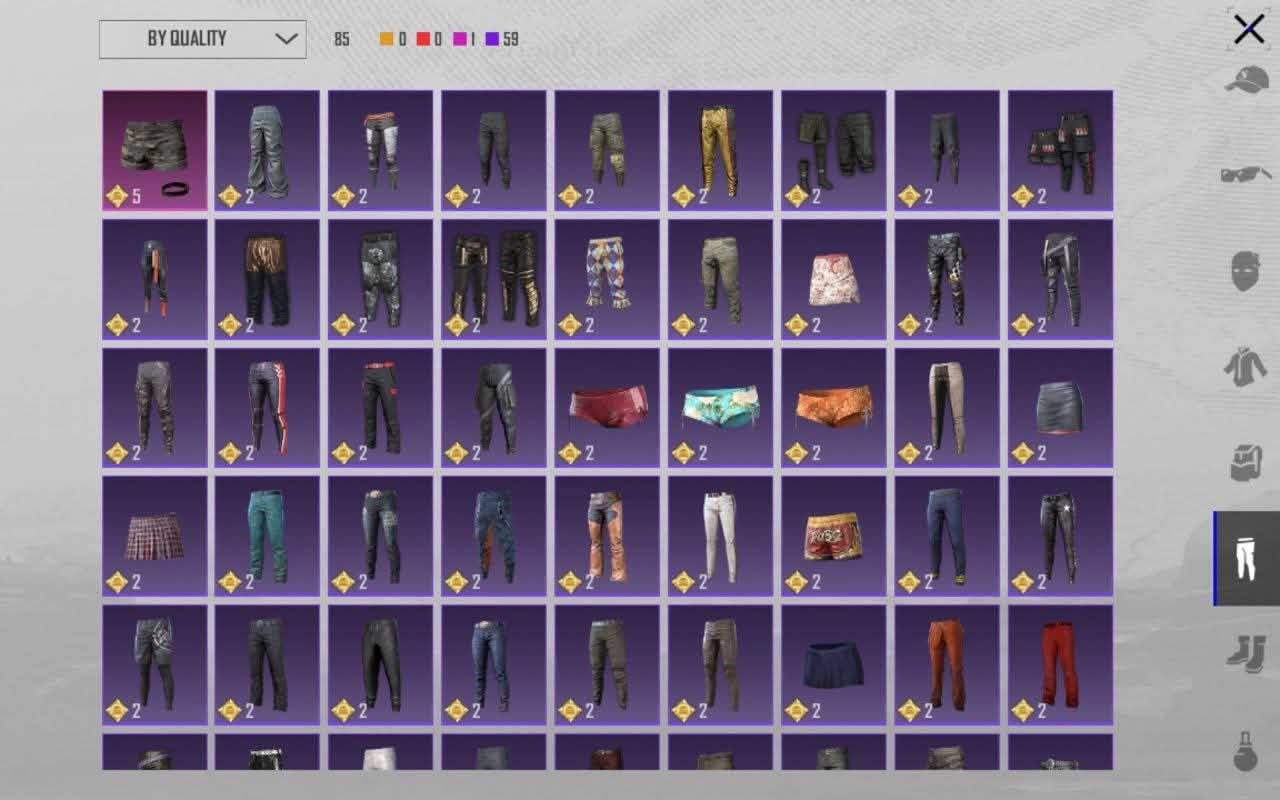Screen dimensions: 1280x800
Task: Open the grenade category at sidebar bottom
Action: click(1245, 750)
